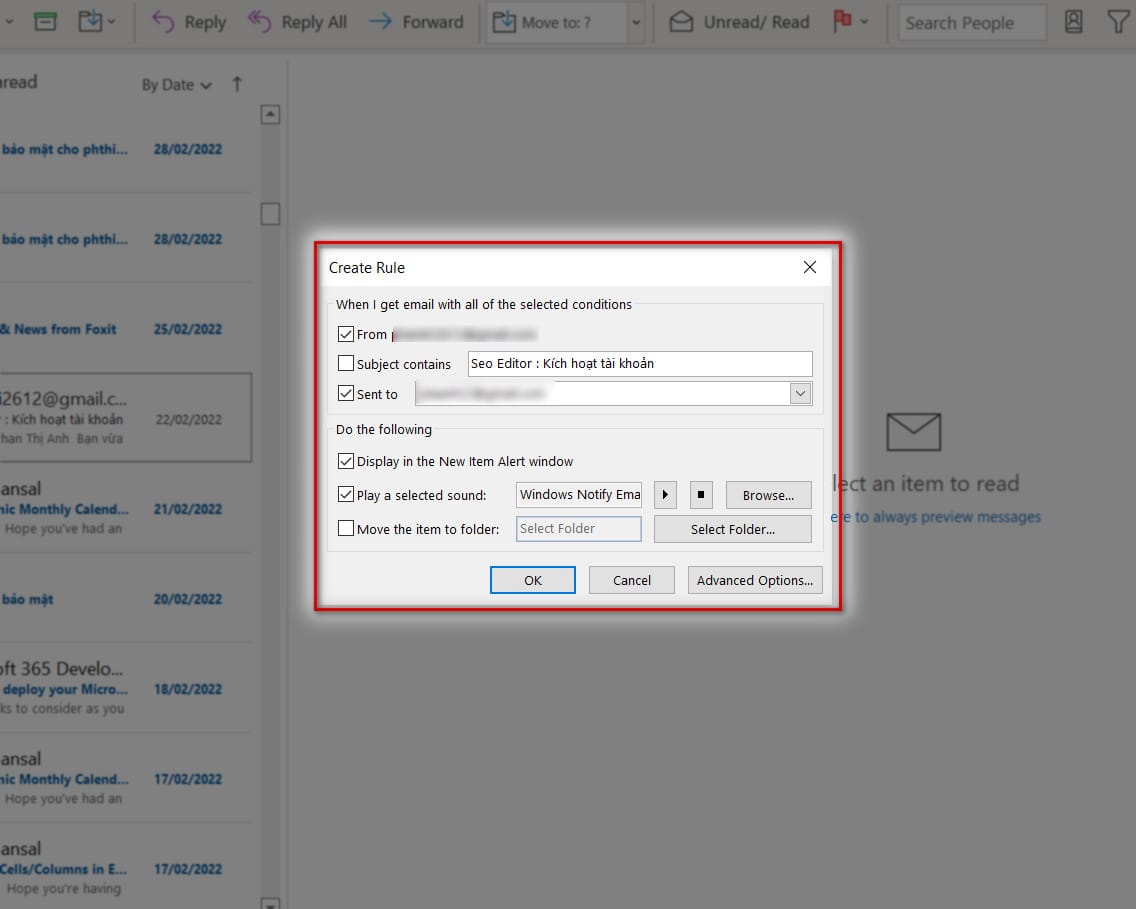1136x909 pixels.
Task: Click the Select Folder... button
Action: pos(732,529)
